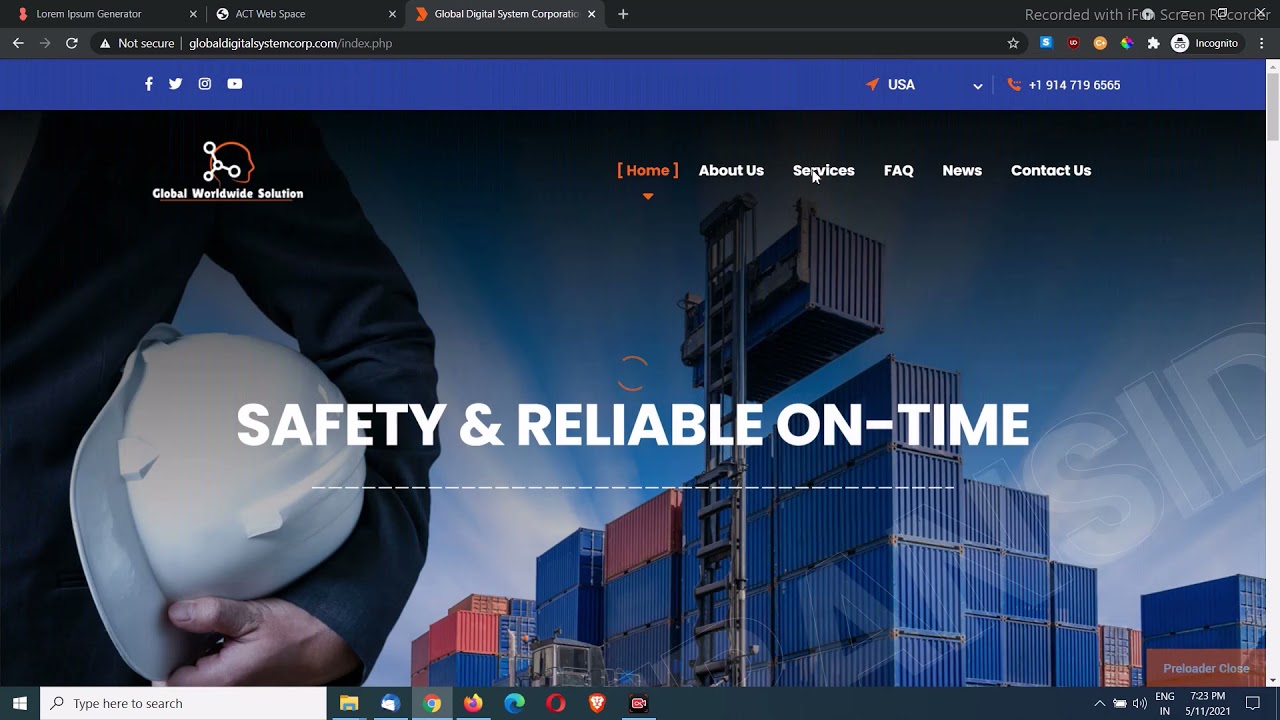The height and width of the screenshot is (720, 1280).
Task: Open the News page
Action: click(962, 170)
